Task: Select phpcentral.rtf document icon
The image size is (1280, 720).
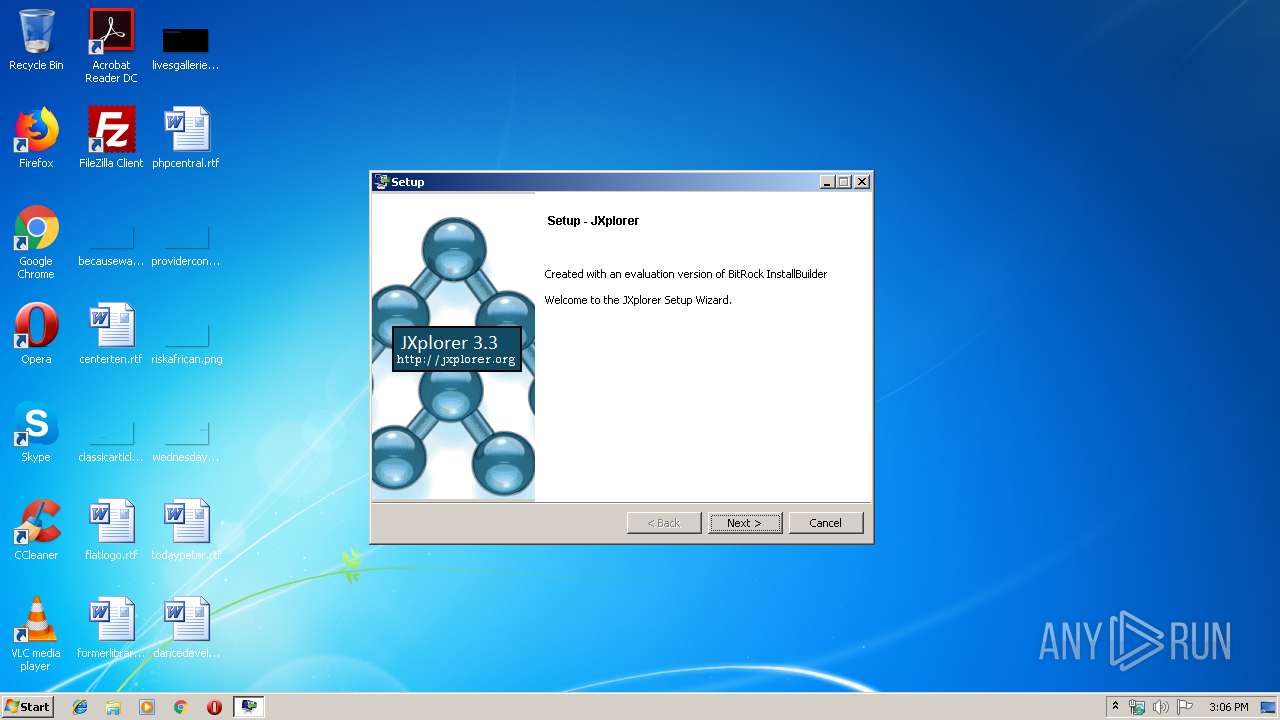Action: [186, 138]
